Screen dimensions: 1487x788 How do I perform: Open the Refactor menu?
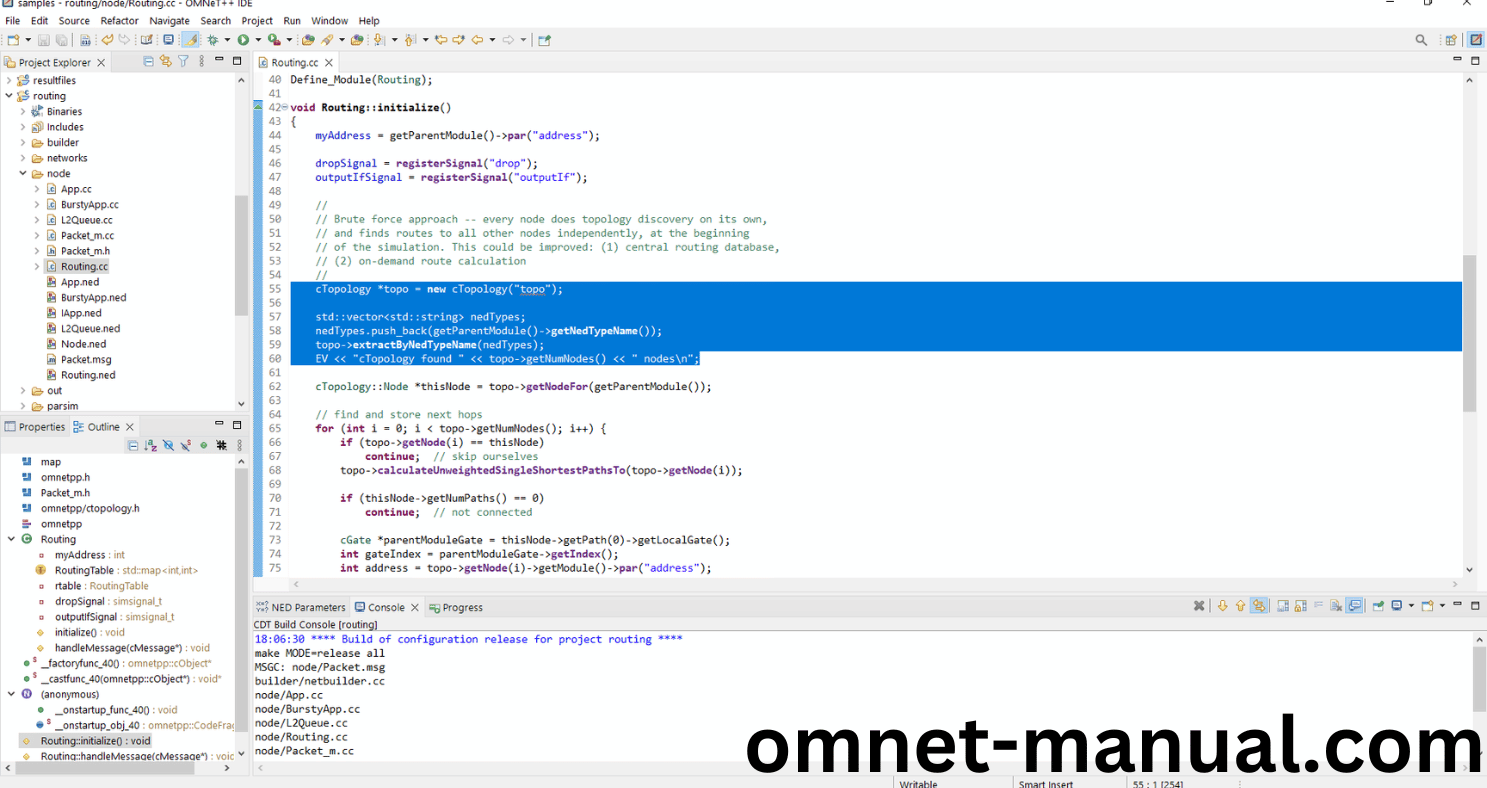(x=119, y=20)
